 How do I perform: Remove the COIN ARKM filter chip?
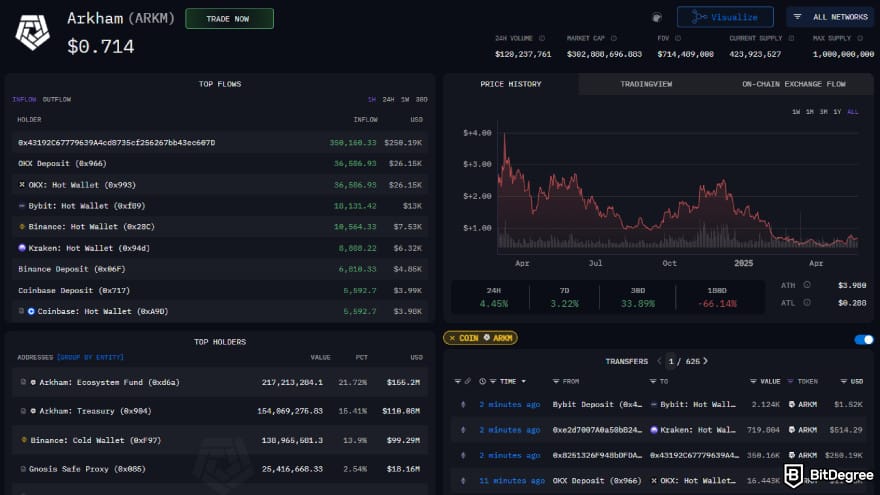coord(452,338)
